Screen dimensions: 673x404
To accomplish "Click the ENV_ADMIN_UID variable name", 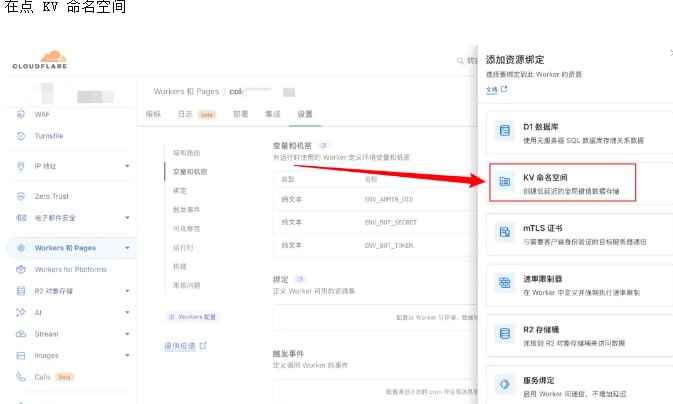I will (389, 199).
